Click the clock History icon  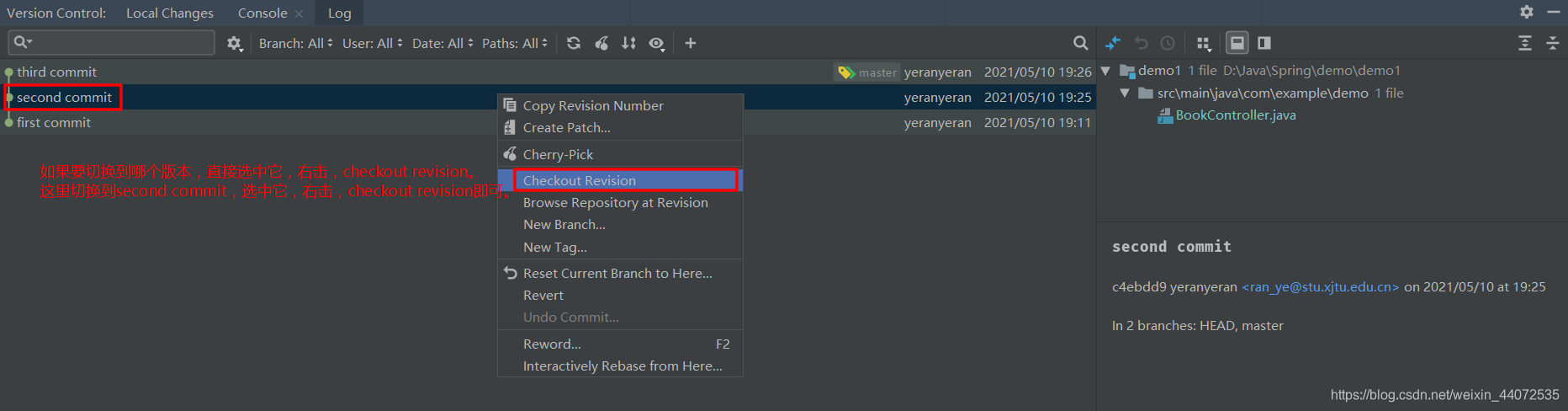point(1168,43)
